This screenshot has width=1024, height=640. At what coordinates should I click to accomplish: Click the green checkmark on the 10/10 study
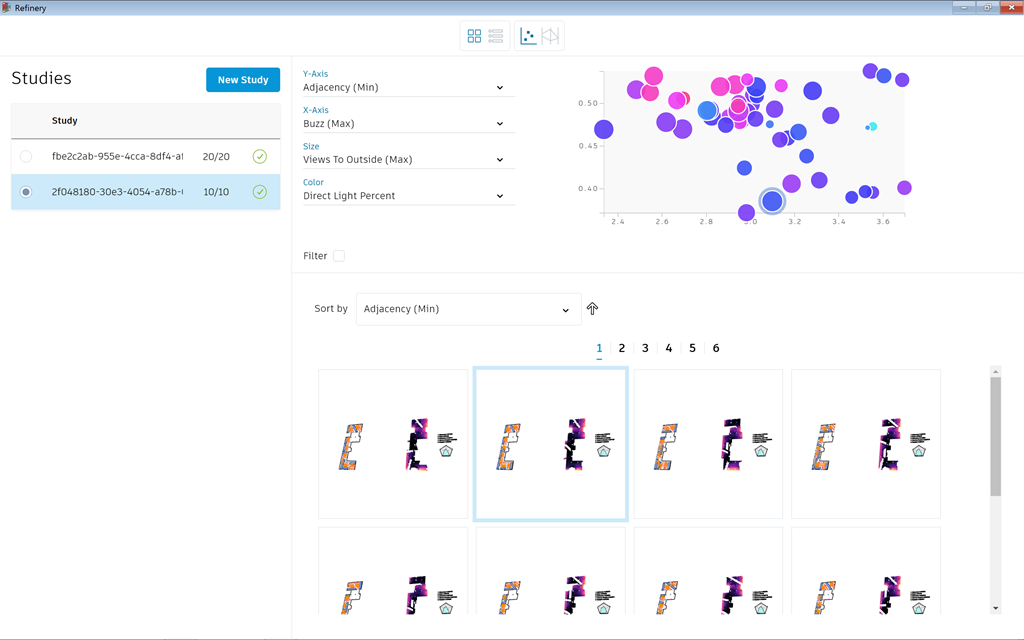(x=260, y=192)
